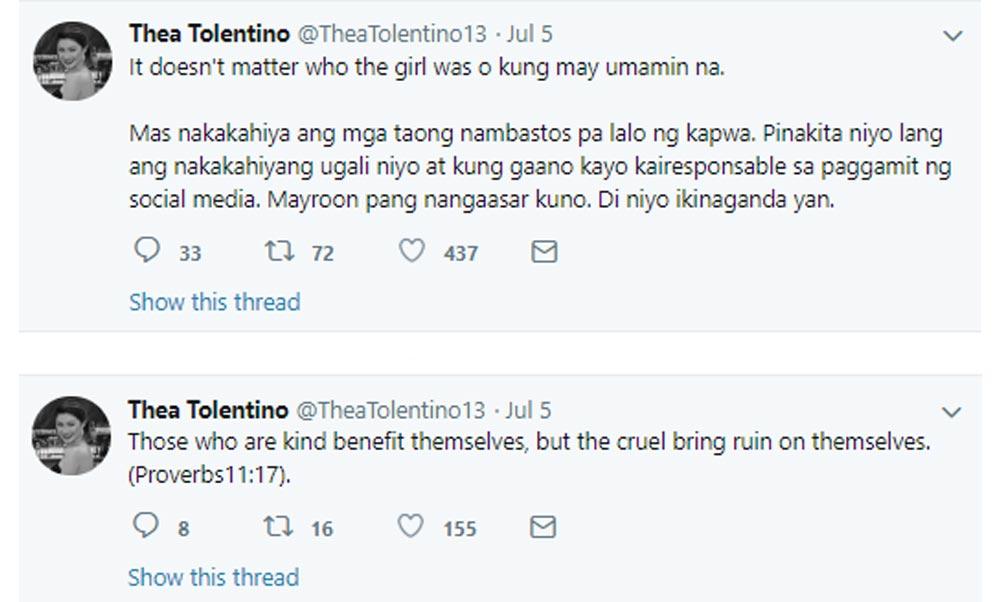Open Thea Tolentino name on first tweet

pyautogui.click(x=206, y=34)
